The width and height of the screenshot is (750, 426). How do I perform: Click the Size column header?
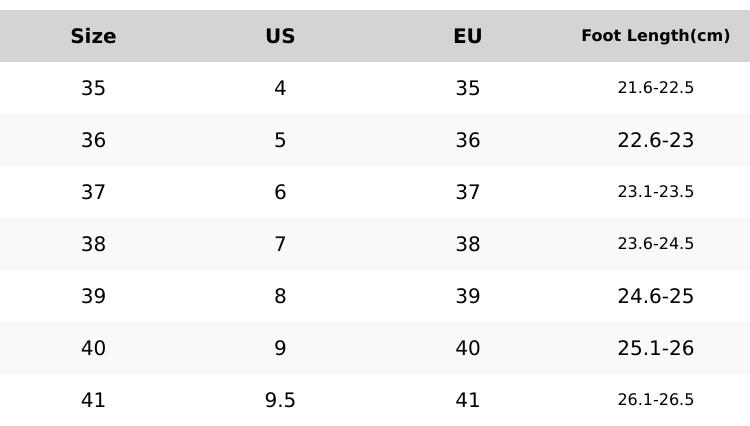tap(93, 36)
